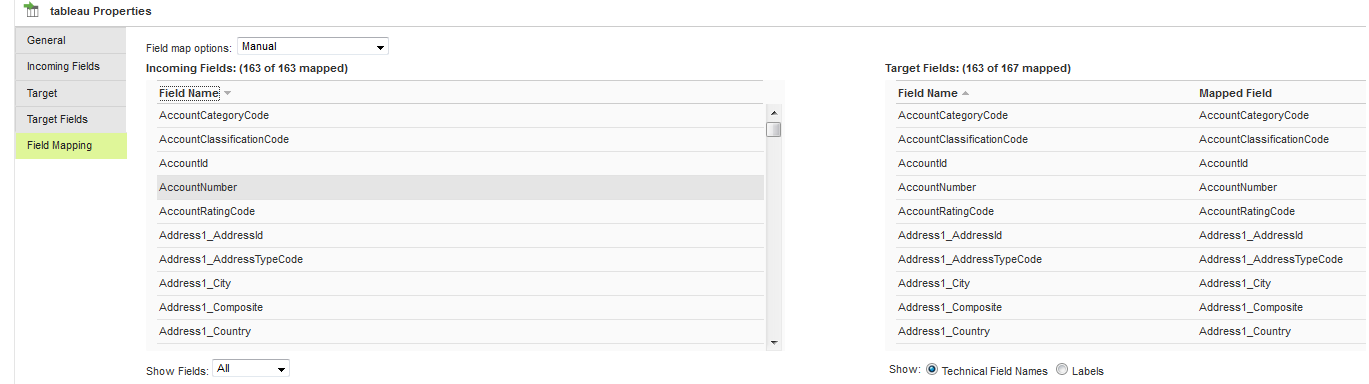Click the Target Field Name sort arrow
The width and height of the screenshot is (1369, 384).
click(x=965, y=93)
